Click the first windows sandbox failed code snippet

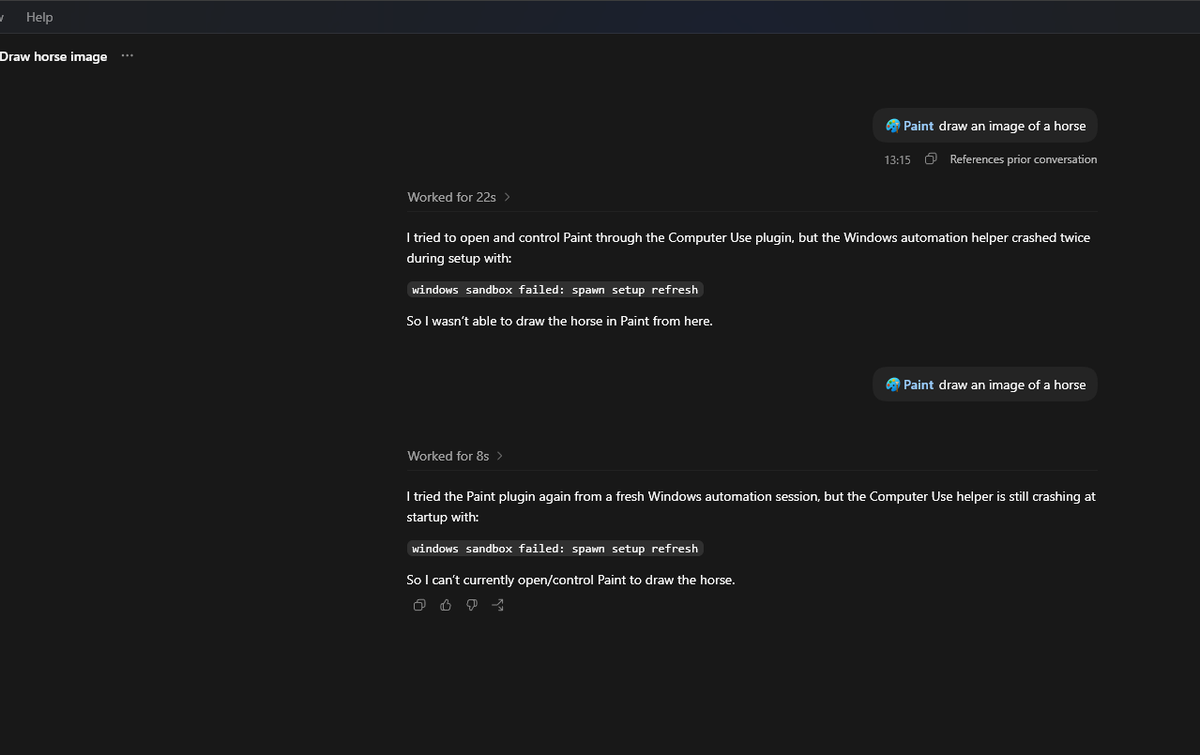coord(555,290)
